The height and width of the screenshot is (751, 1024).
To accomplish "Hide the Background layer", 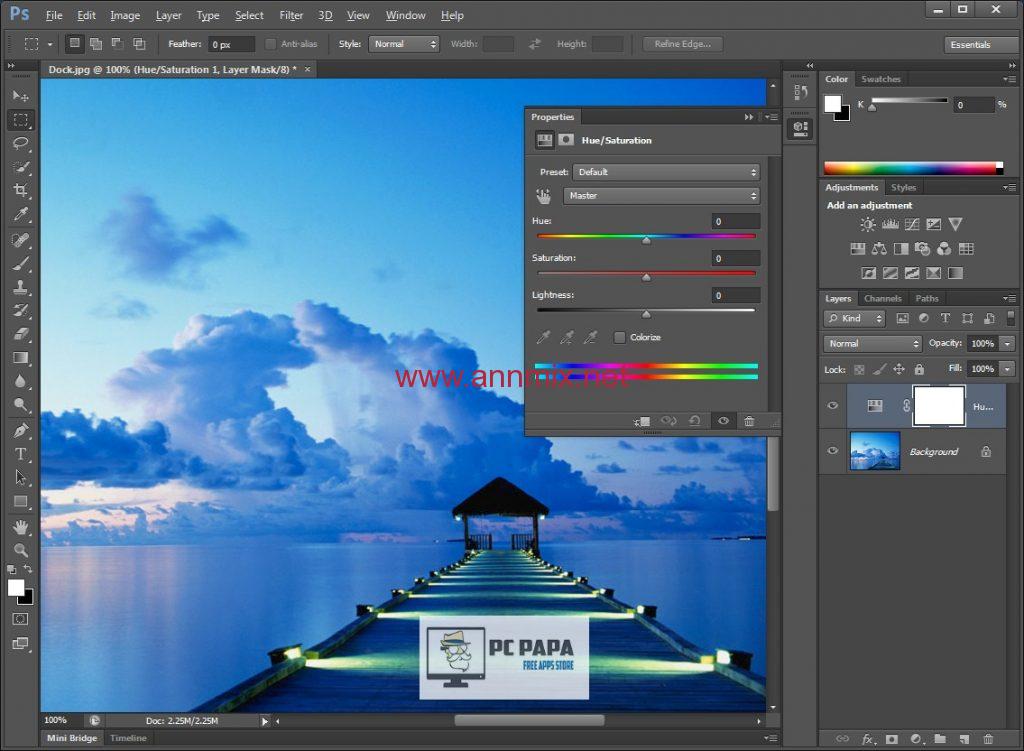I will coord(832,451).
